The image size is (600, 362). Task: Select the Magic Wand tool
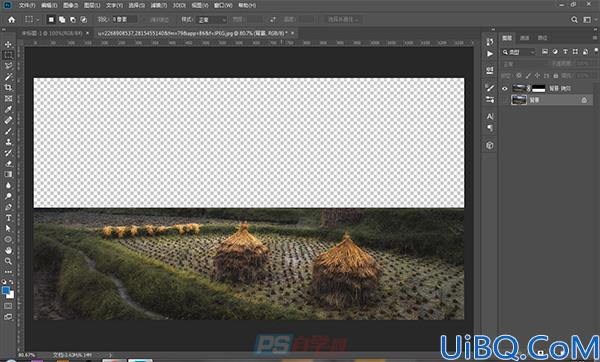tap(8, 77)
